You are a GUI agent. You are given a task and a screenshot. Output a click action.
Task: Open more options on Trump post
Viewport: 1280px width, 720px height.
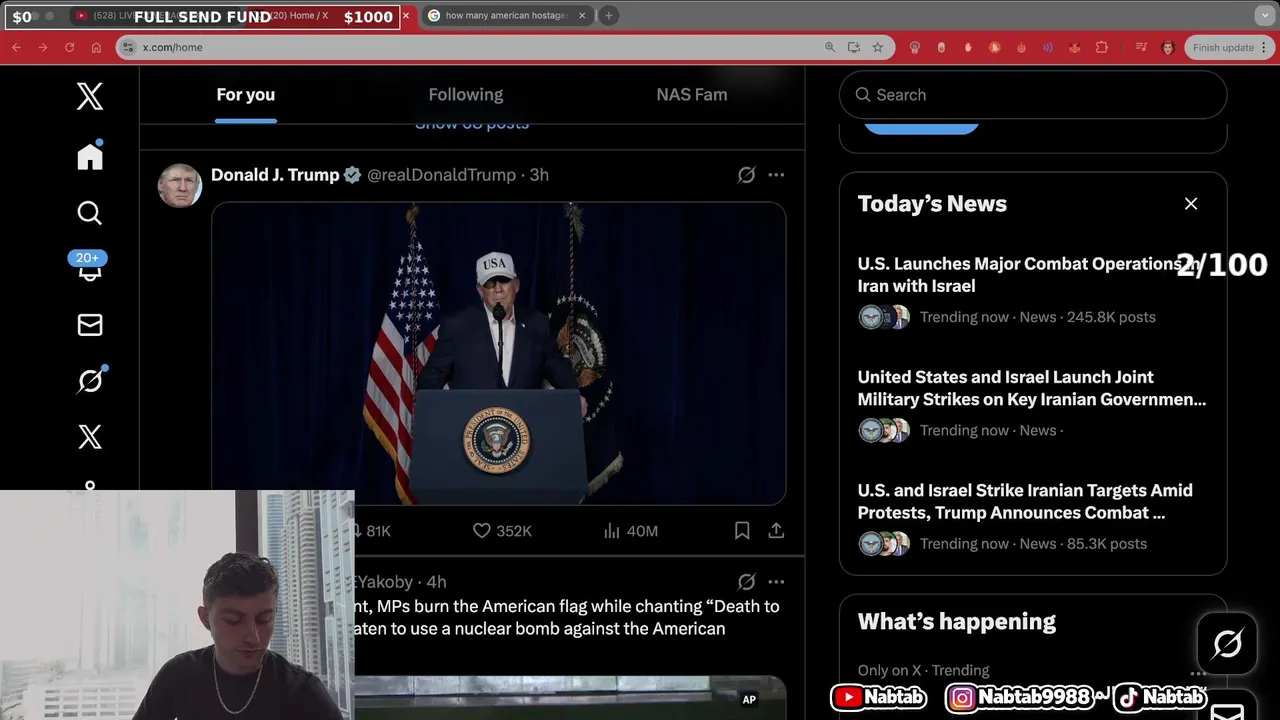point(776,175)
